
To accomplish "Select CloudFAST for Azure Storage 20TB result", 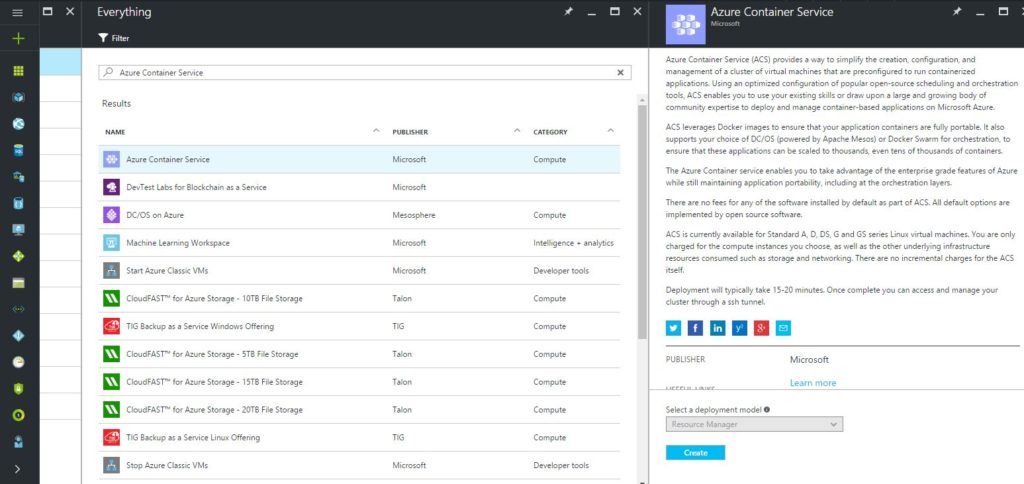I will point(359,410).
